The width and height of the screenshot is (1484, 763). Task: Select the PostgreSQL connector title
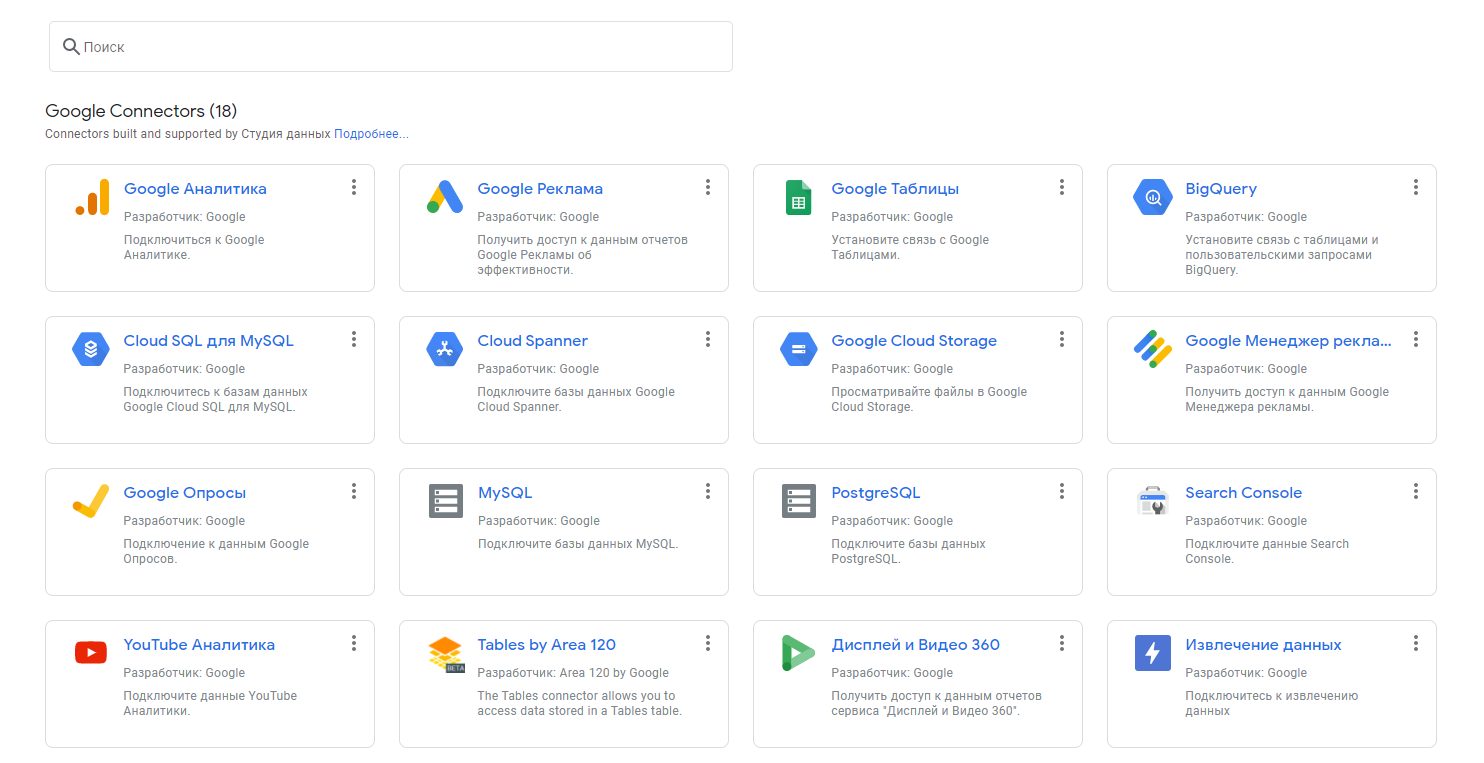(x=875, y=493)
